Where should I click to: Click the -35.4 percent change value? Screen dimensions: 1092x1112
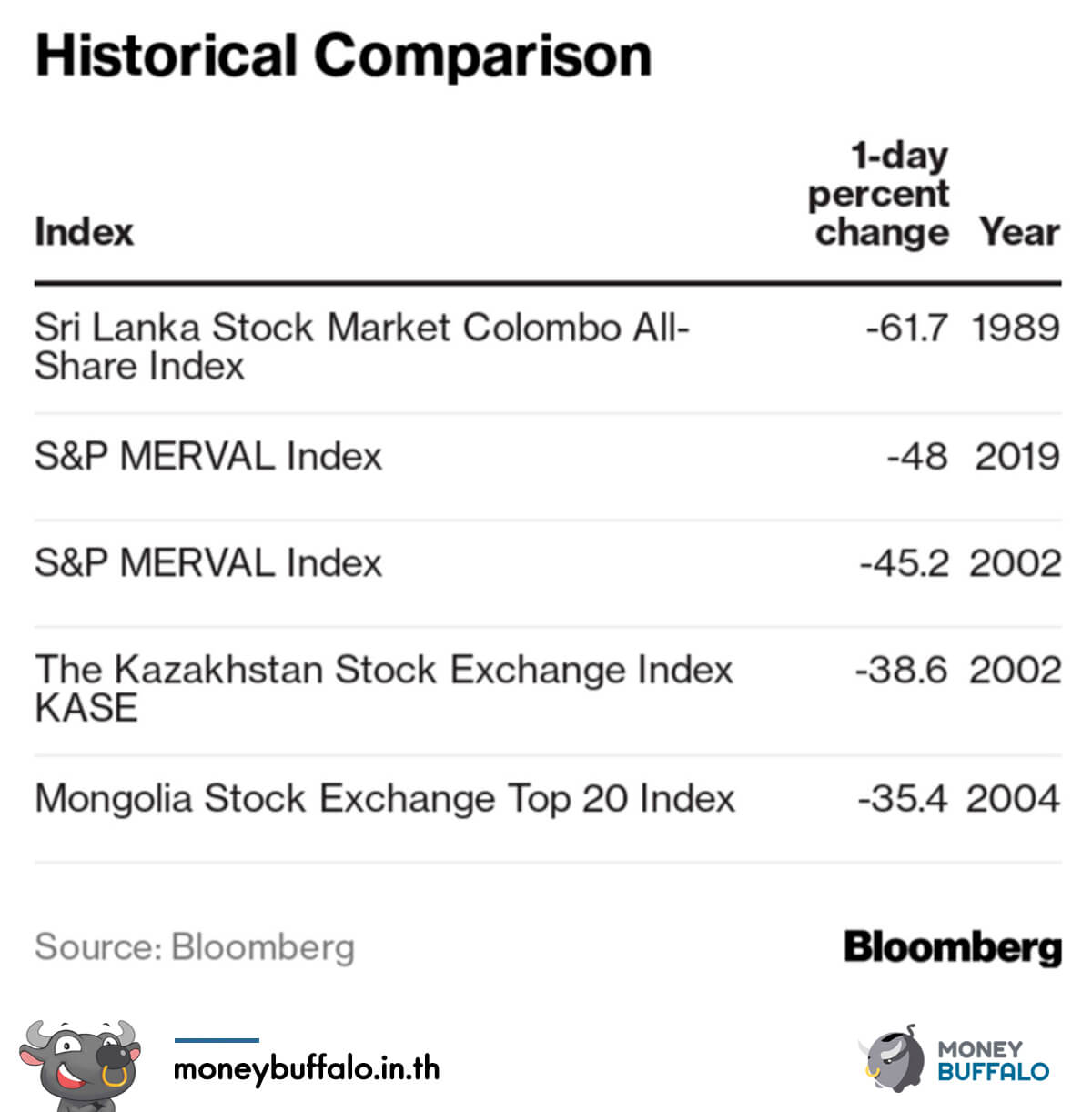902,799
